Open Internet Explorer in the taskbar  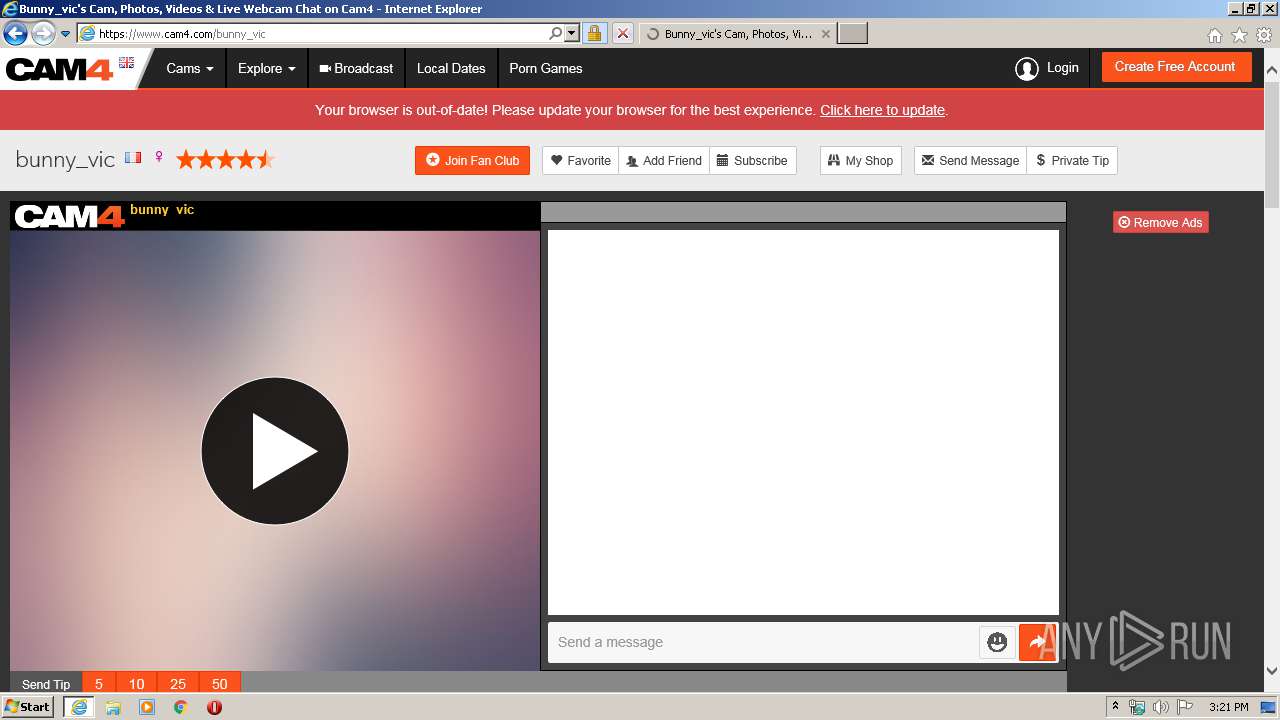[79, 707]
